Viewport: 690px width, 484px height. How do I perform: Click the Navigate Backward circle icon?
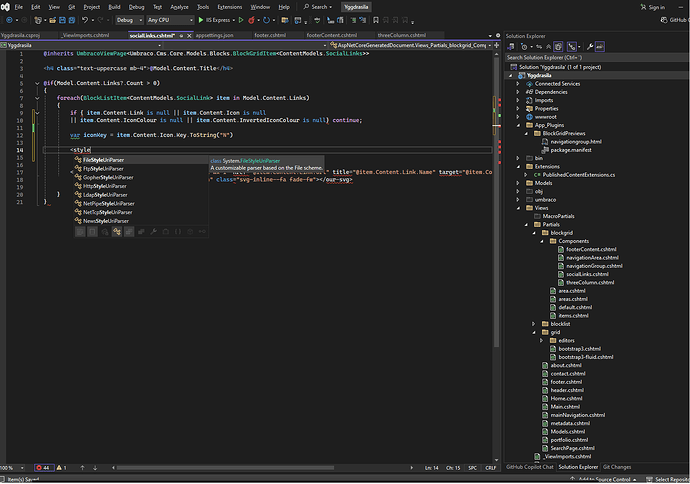point(9,20)
